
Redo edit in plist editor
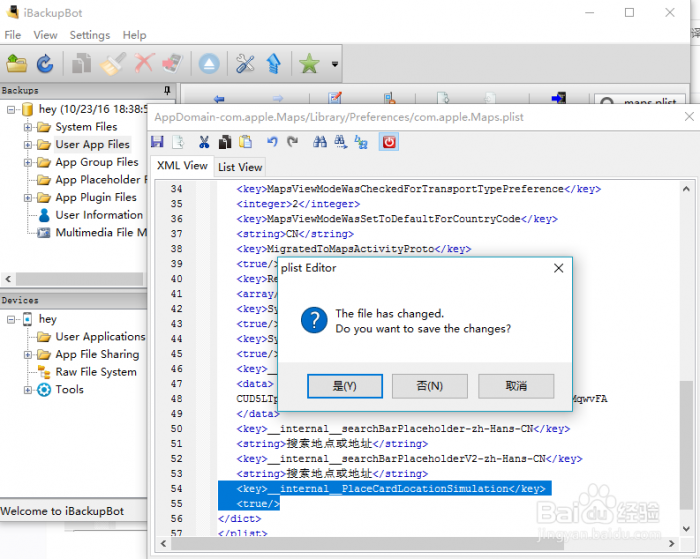[x=292, y=142]
